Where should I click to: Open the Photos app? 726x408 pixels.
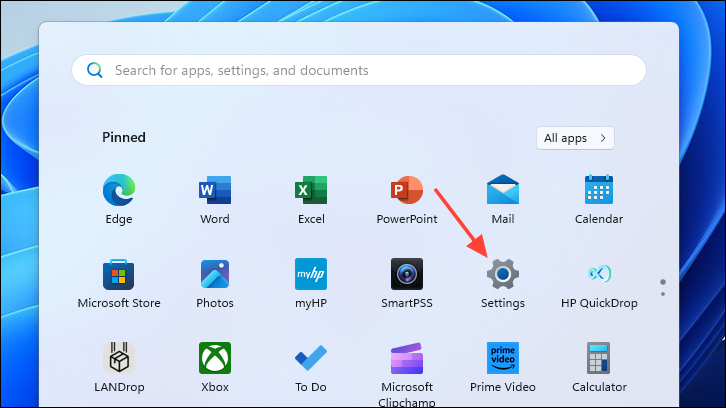pyautogui.click(x=215, y=274)
